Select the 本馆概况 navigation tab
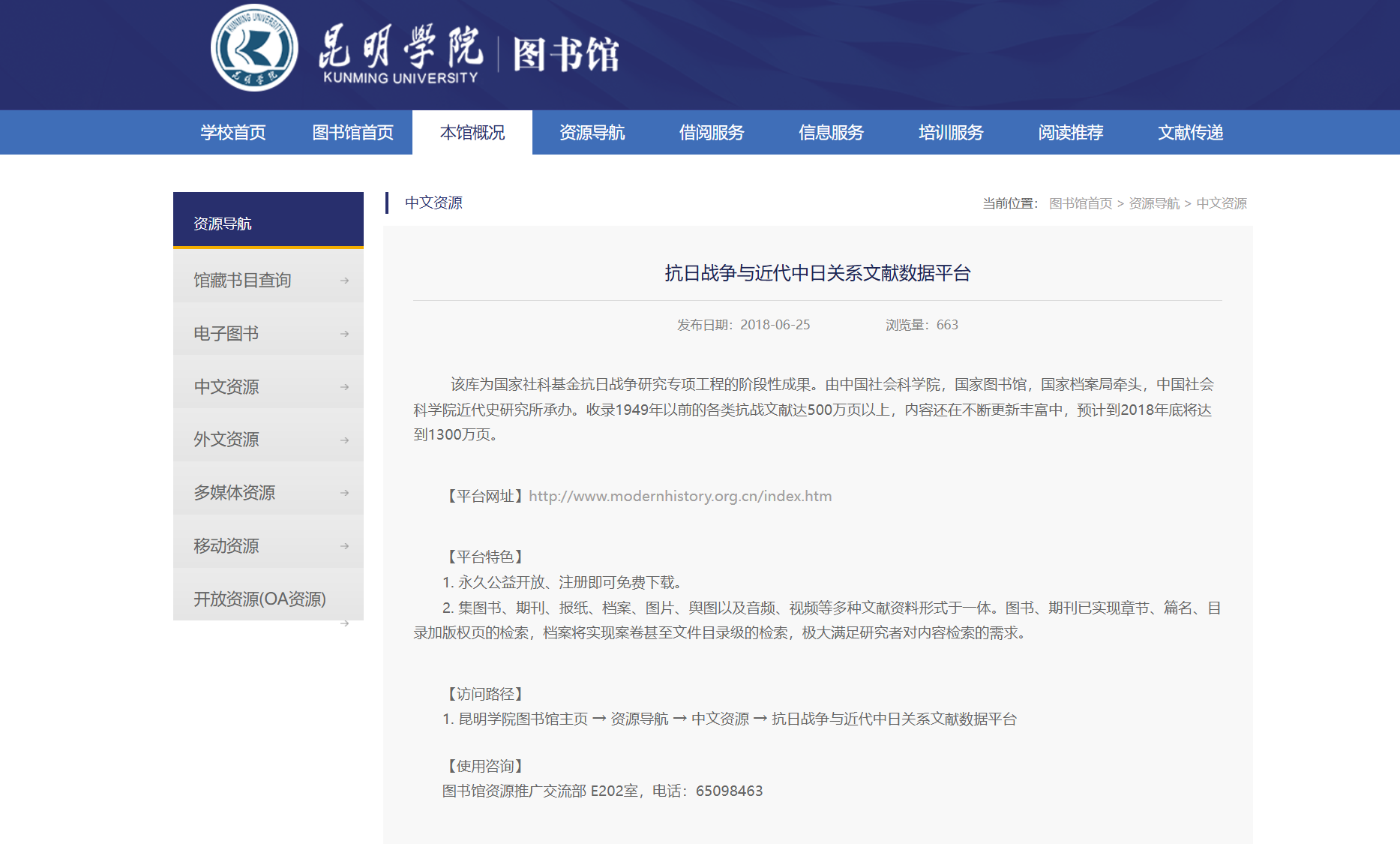Viewport: 1400px width, 844px height. [472, 133]
